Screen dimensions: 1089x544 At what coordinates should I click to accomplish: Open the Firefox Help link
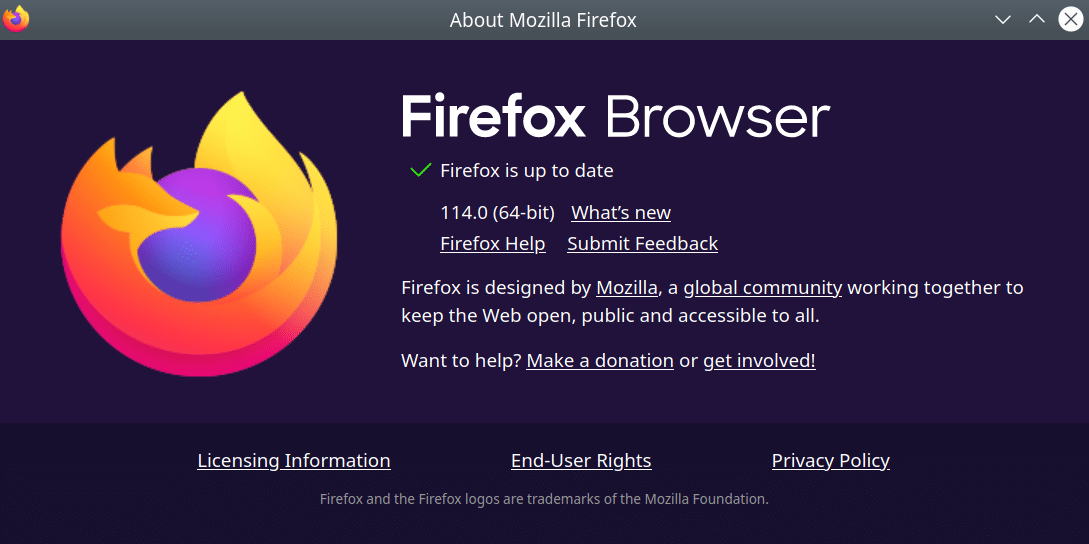(492, 244)
